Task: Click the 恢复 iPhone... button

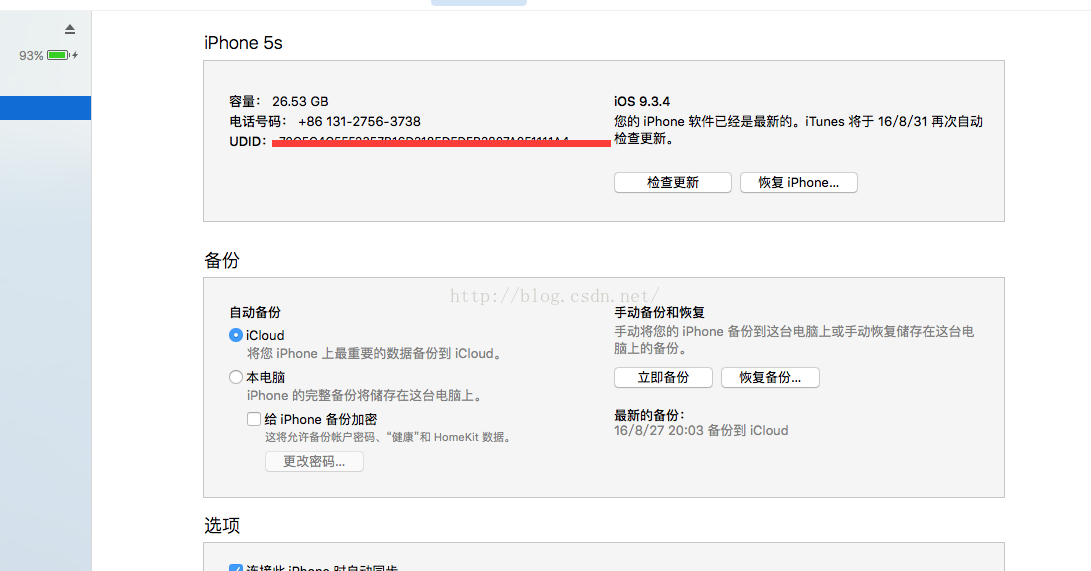Action: coord(799,182)
